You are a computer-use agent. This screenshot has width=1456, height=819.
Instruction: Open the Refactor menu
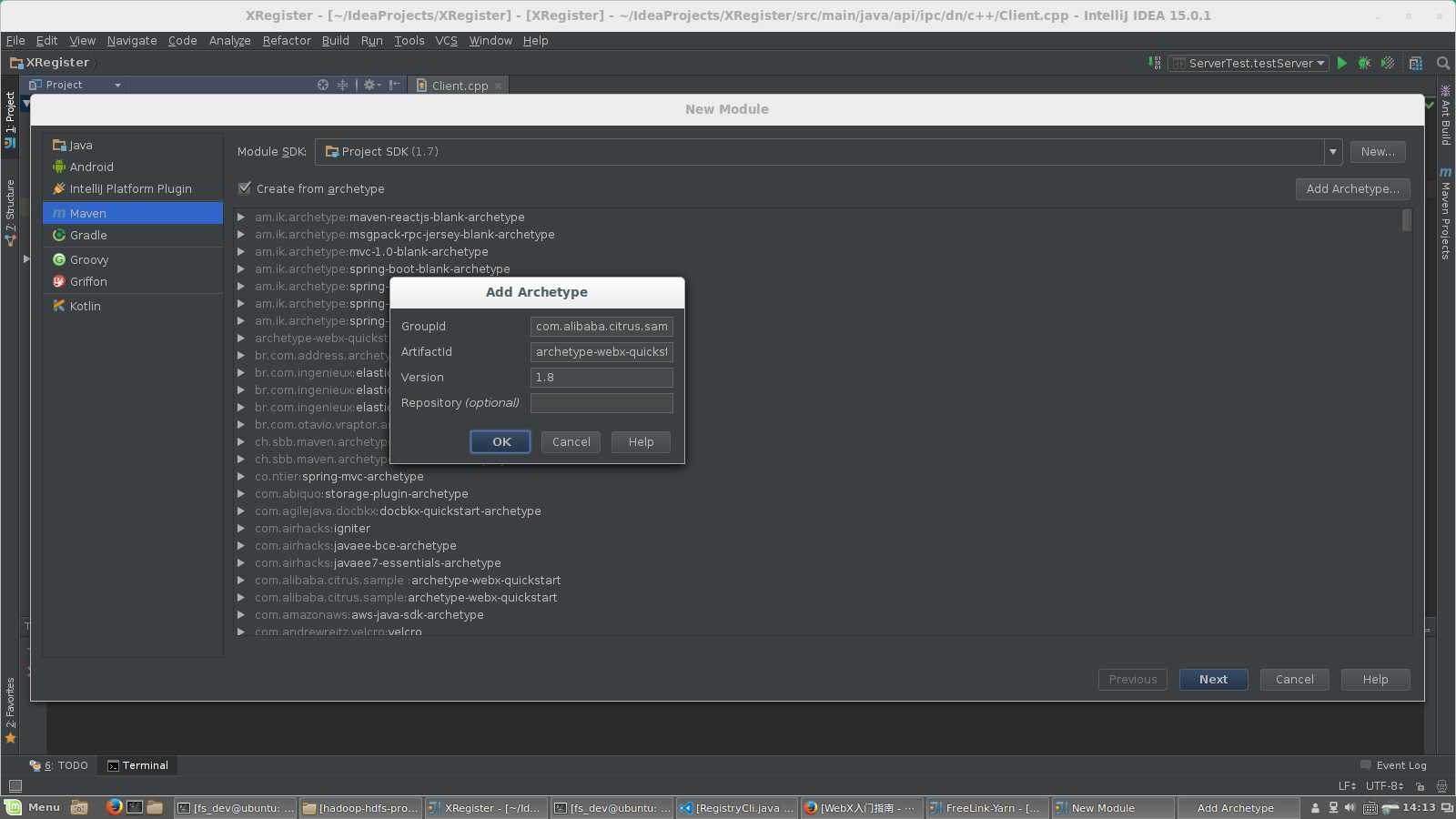[x=287, y=41]
